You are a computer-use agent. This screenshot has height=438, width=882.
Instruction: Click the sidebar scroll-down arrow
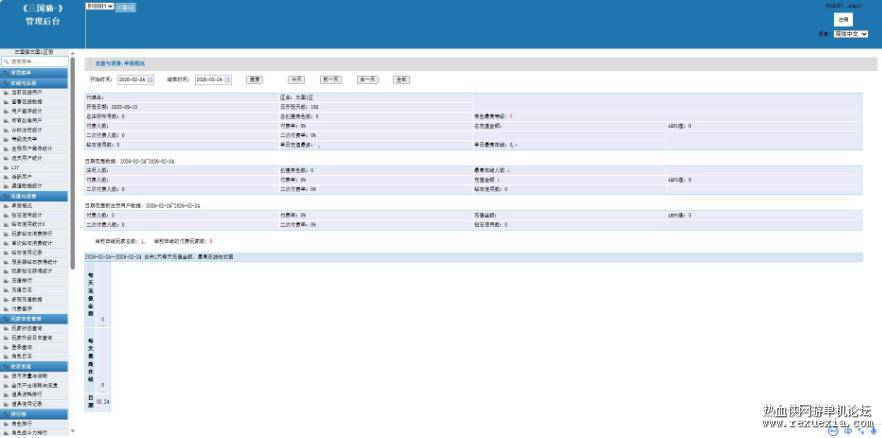[x=73, y=432]
